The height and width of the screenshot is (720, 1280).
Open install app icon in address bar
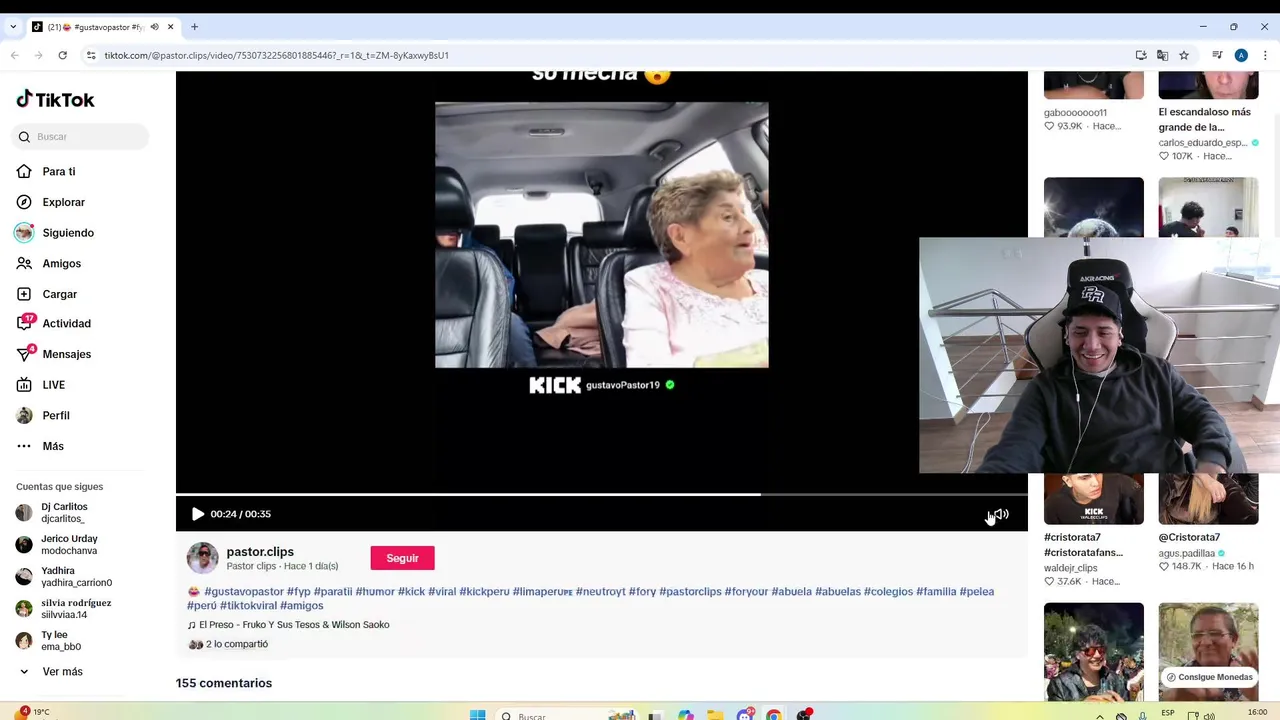click(x=1141, y=55)
